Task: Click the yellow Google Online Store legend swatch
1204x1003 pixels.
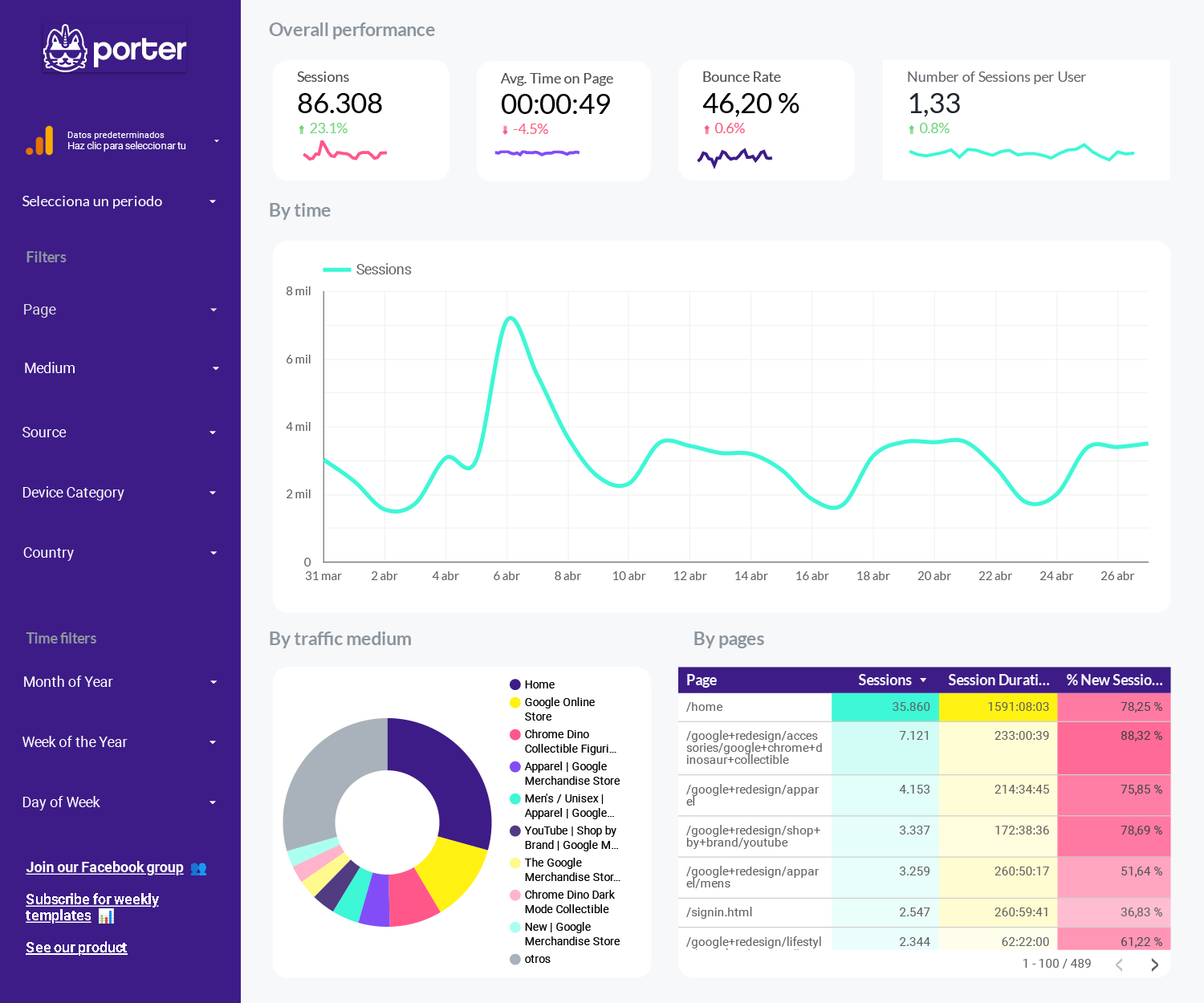Action: 515,702
